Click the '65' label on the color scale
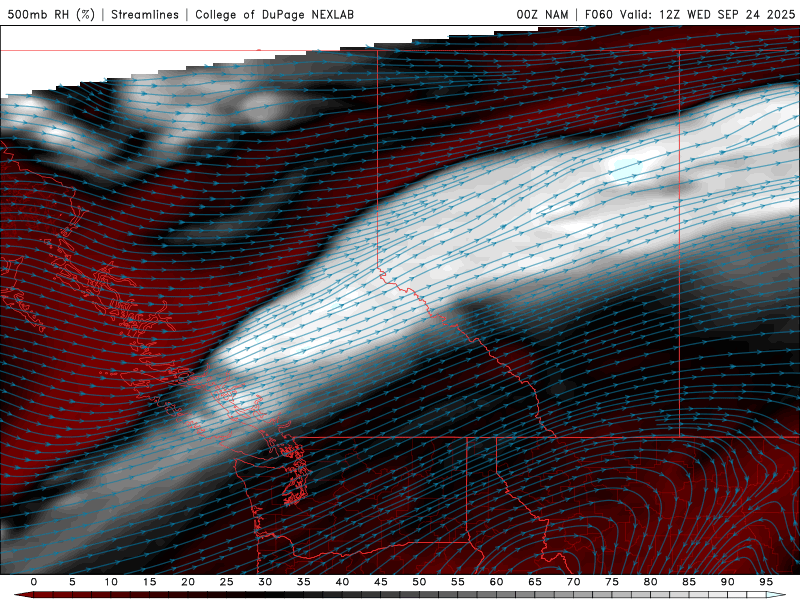This screenshot has width=800, height=600. [x=535, y=582]
